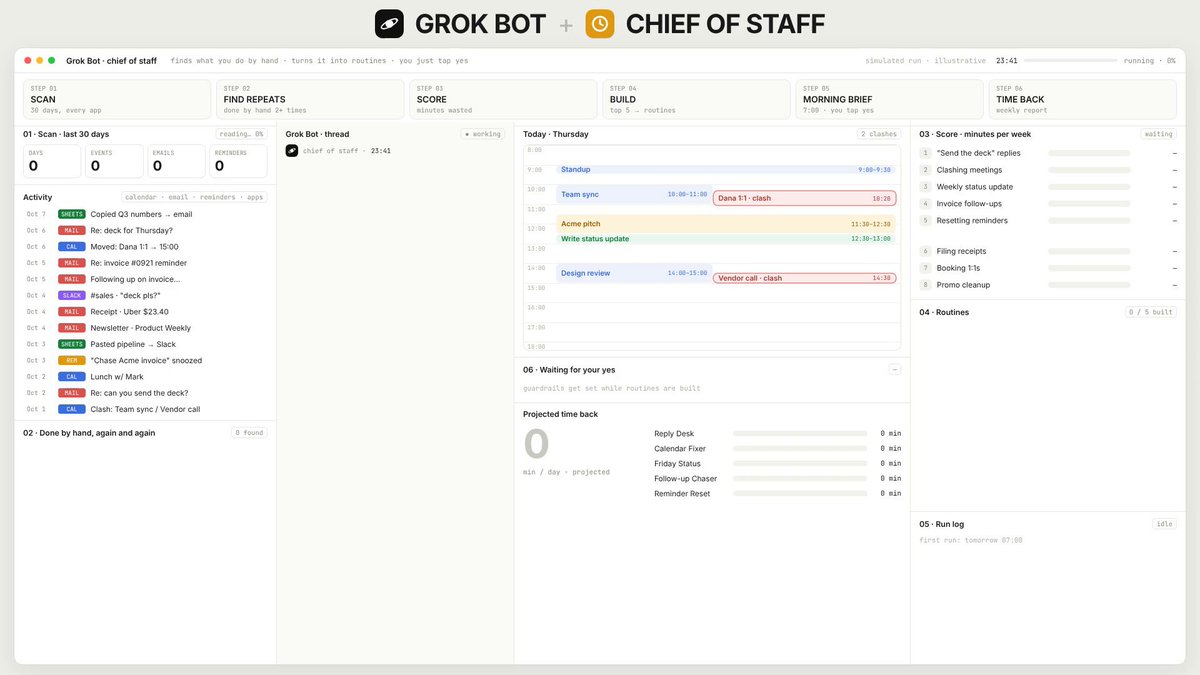Screen dimensions: 1200x675
Task: Select the Step 04 Build card
Action: [x=696, y=100]
